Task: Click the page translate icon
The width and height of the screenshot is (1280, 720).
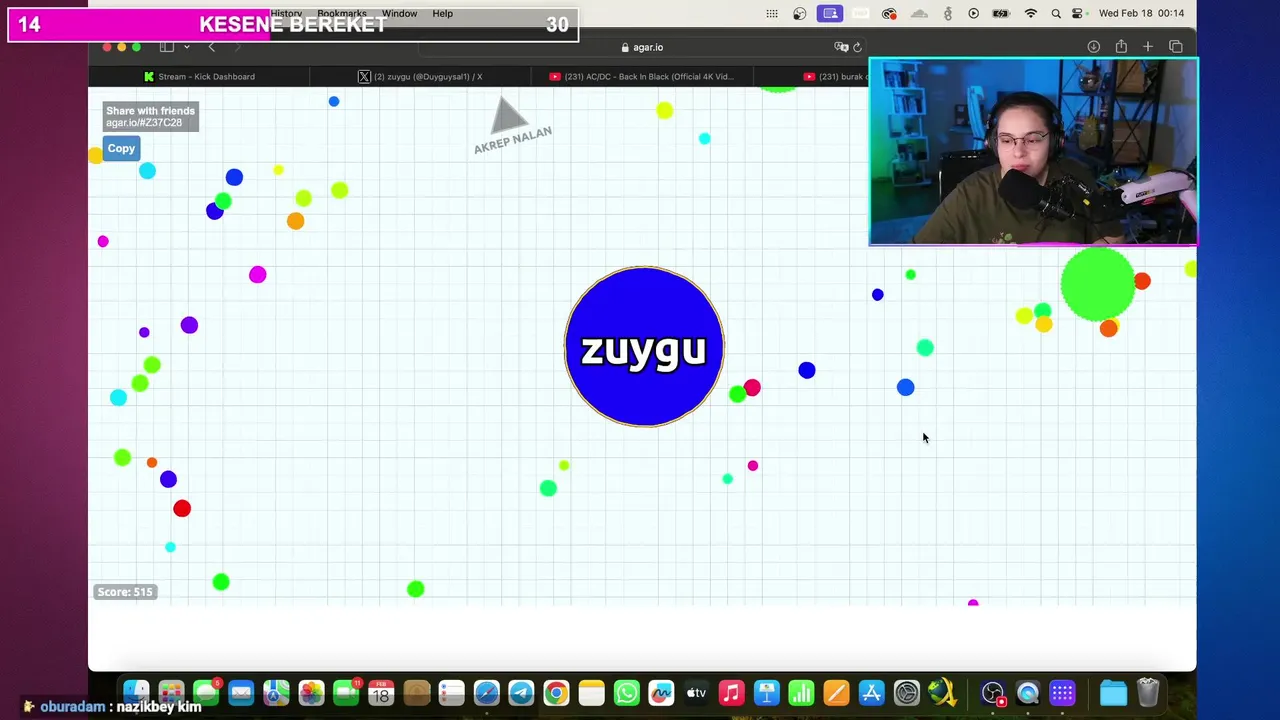Action: 841,47
